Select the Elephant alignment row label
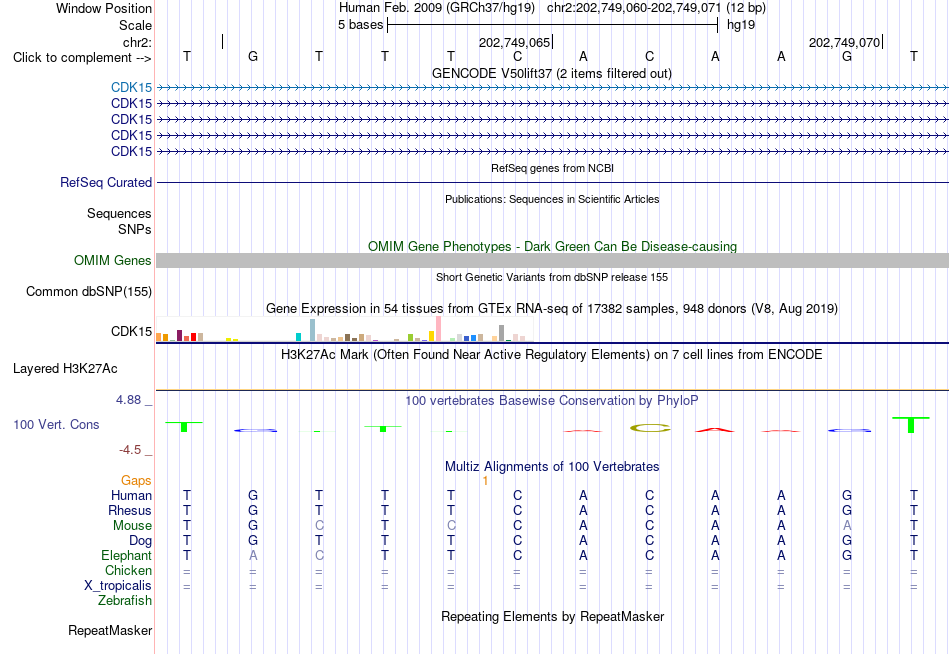This screenshot has width=950, height=654. click(x=127, y=556)
